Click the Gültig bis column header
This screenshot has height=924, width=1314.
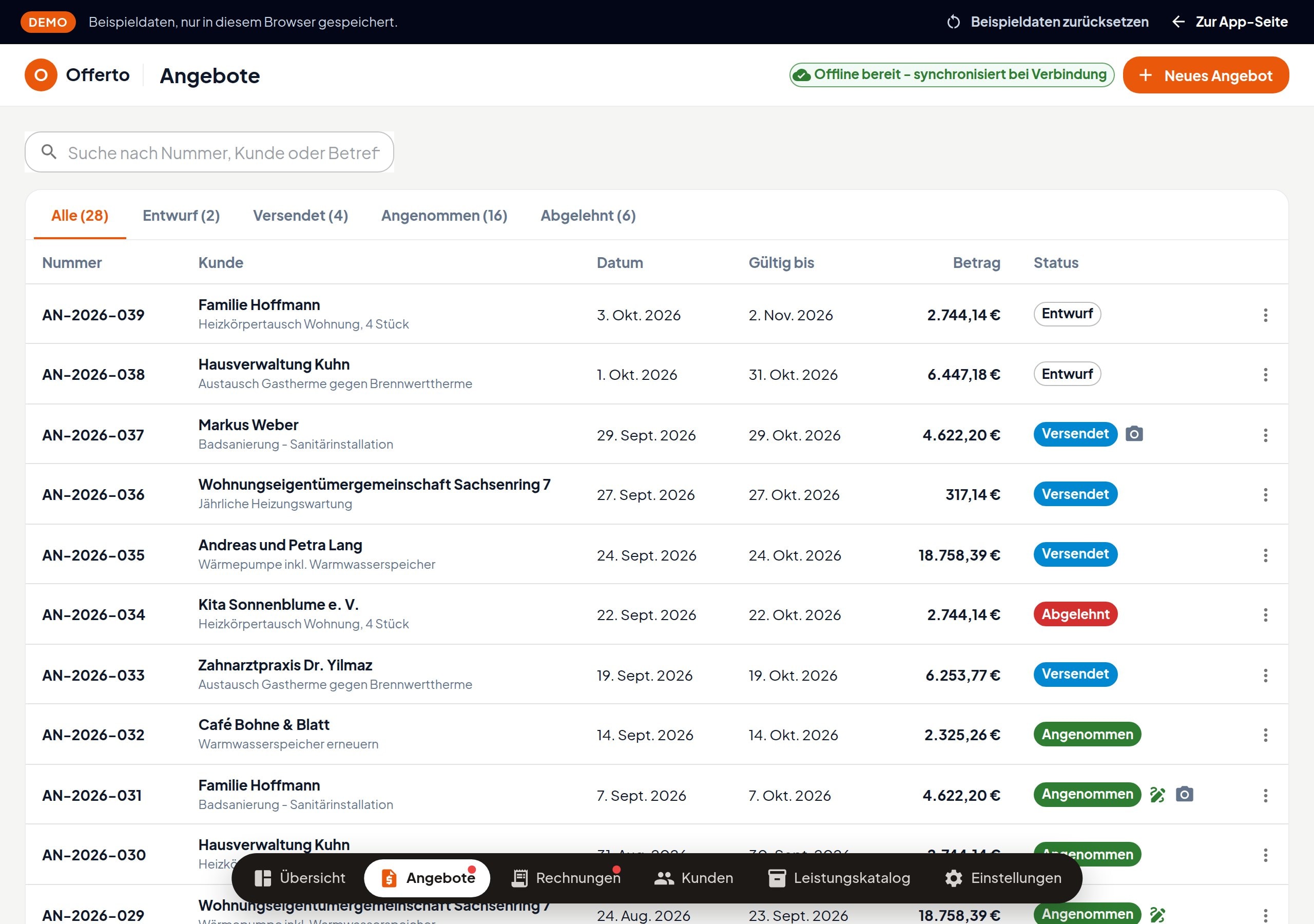tap(781, 263)
